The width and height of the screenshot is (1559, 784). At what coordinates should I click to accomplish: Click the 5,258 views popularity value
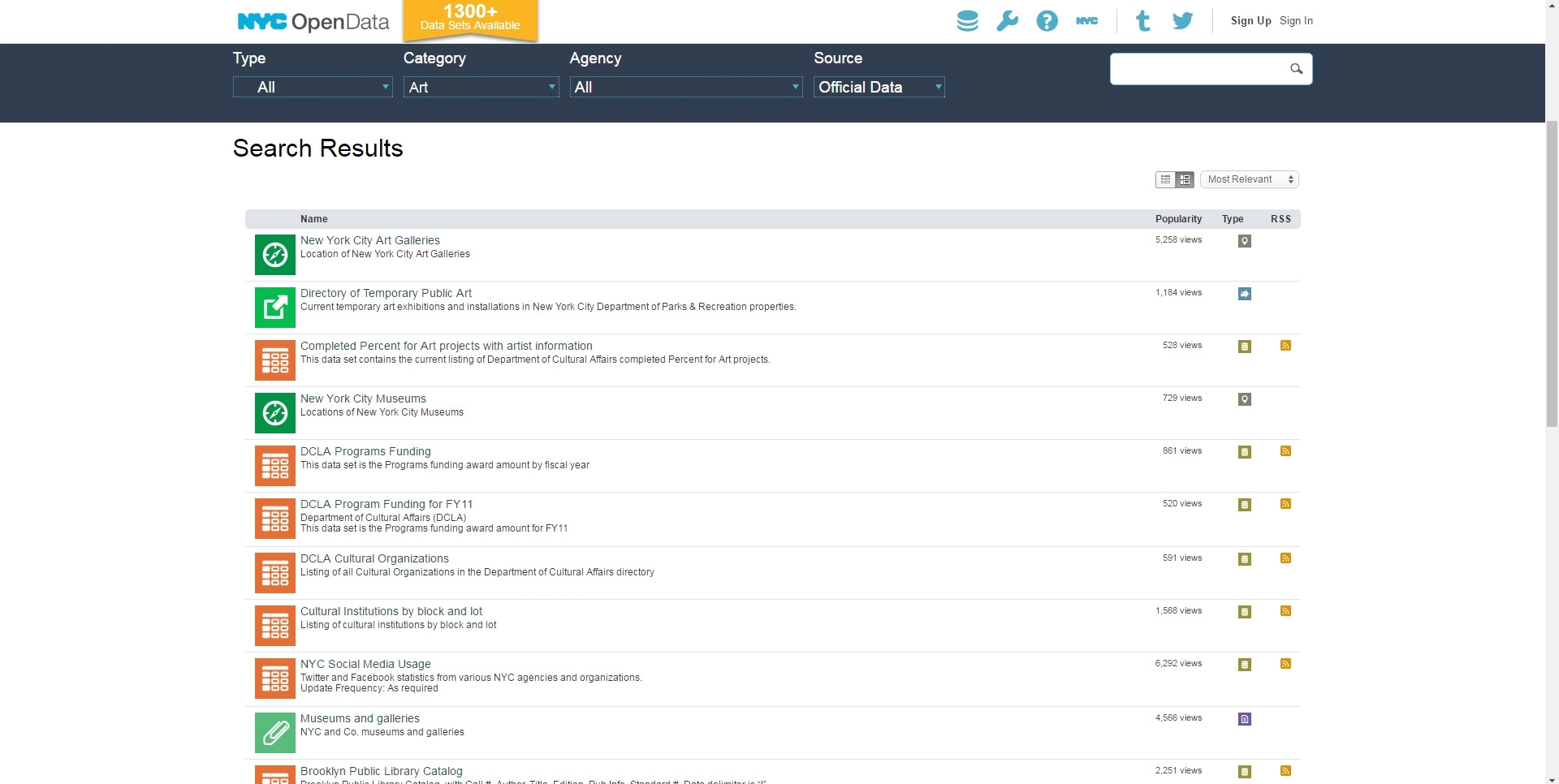1178,240
